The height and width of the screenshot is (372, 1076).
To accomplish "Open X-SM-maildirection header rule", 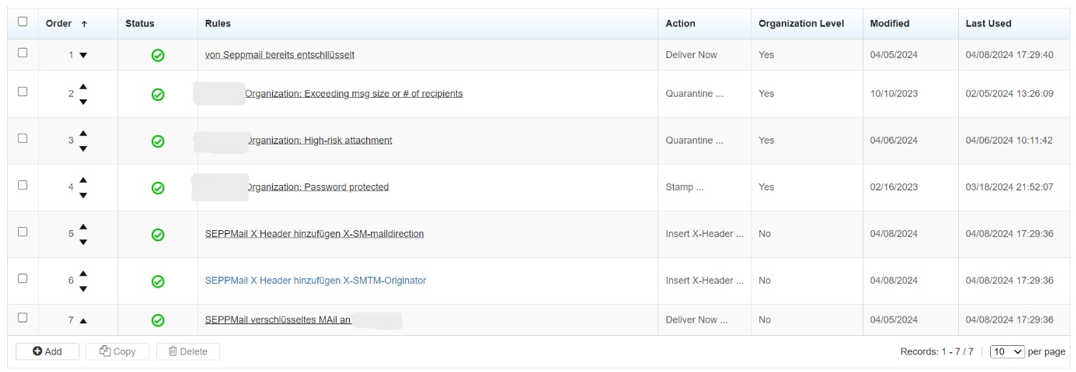I will coord(314,233).
